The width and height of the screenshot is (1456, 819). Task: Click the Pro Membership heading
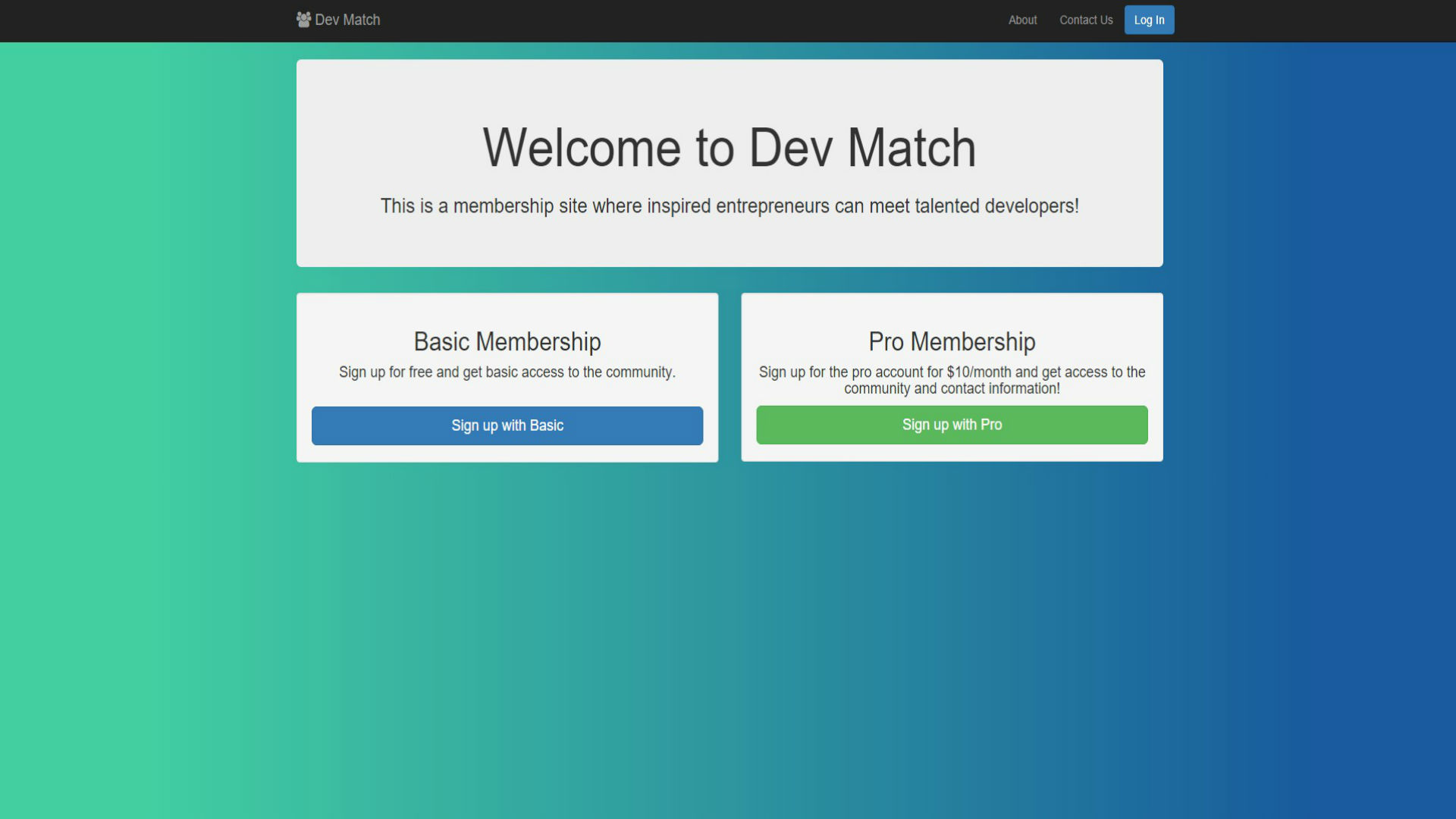point(952,342)
